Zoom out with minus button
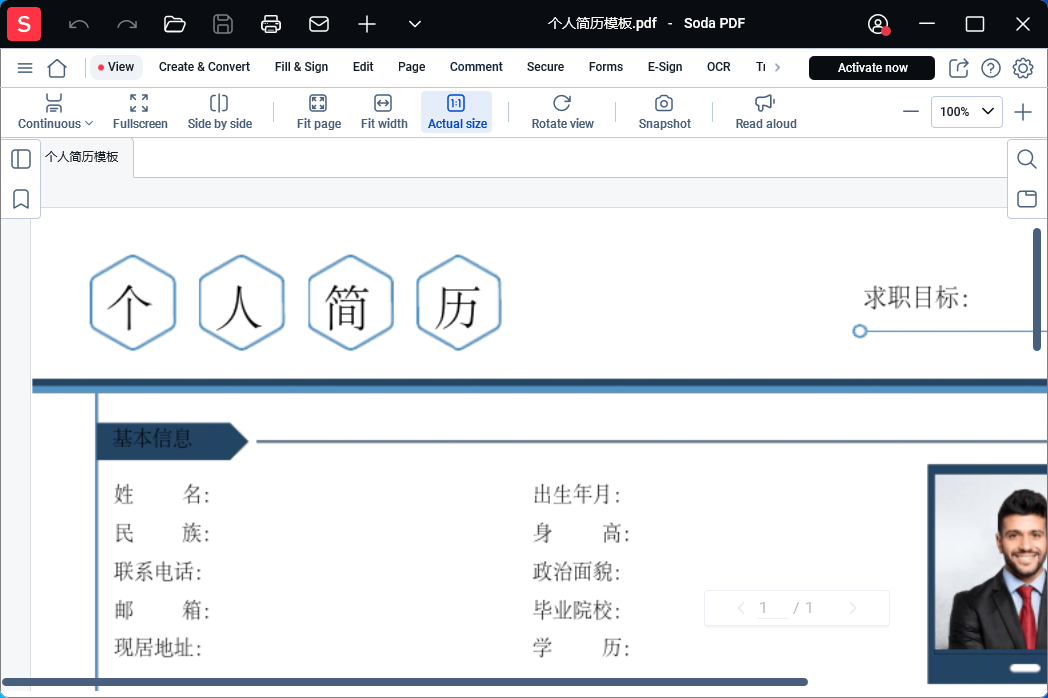The image size is (1048, 698). 910,112
